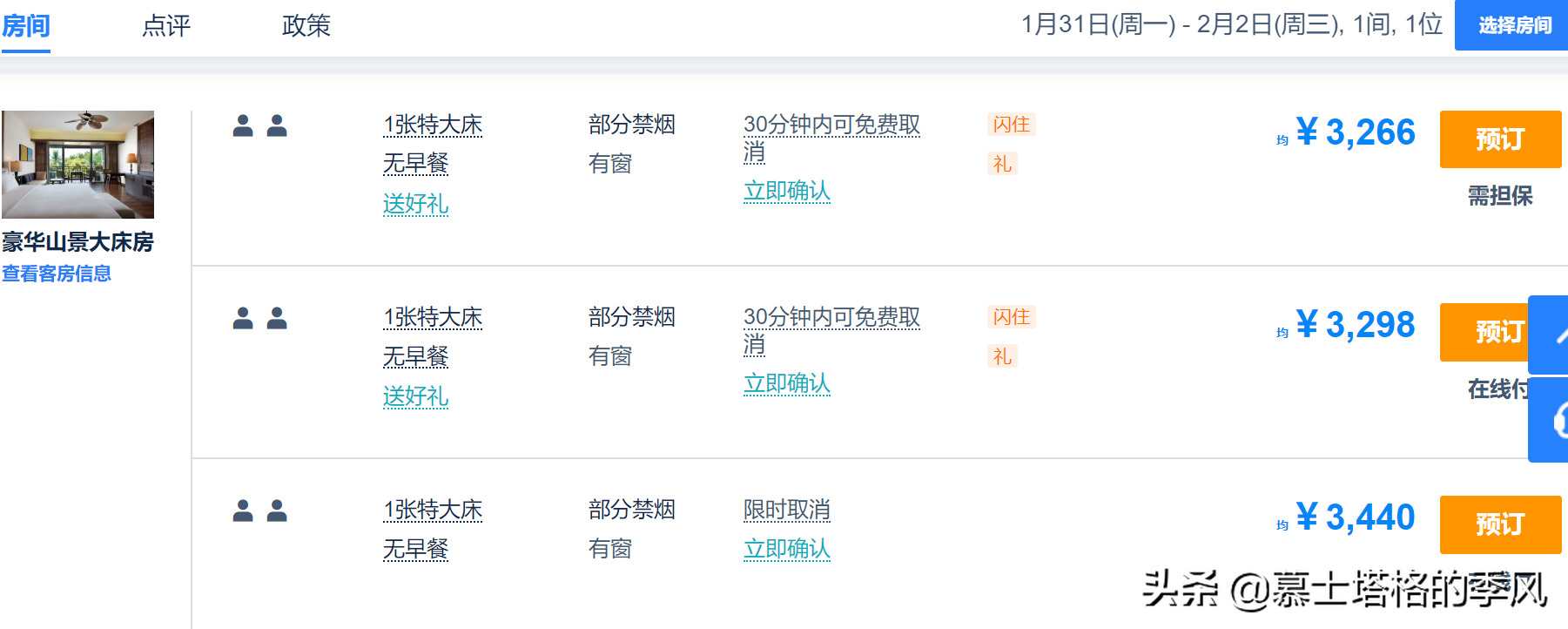Click the back-to-top arrow floating button

1550,335
